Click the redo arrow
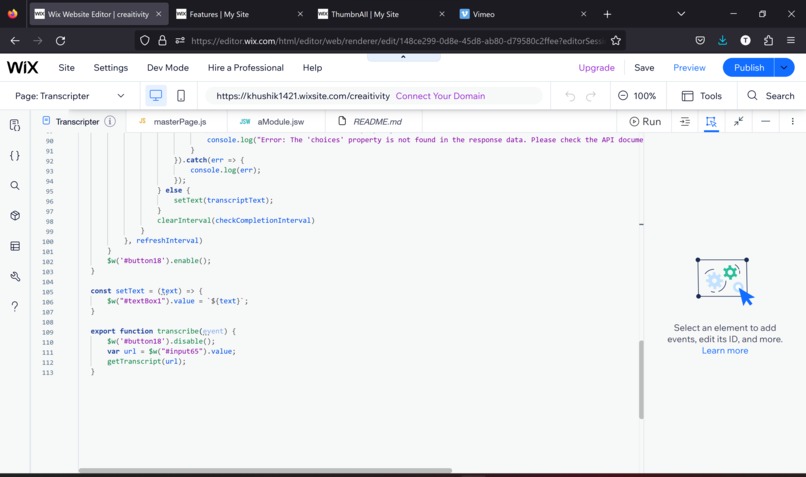This screenshot has width=806, height=477. tap(591, 96)
